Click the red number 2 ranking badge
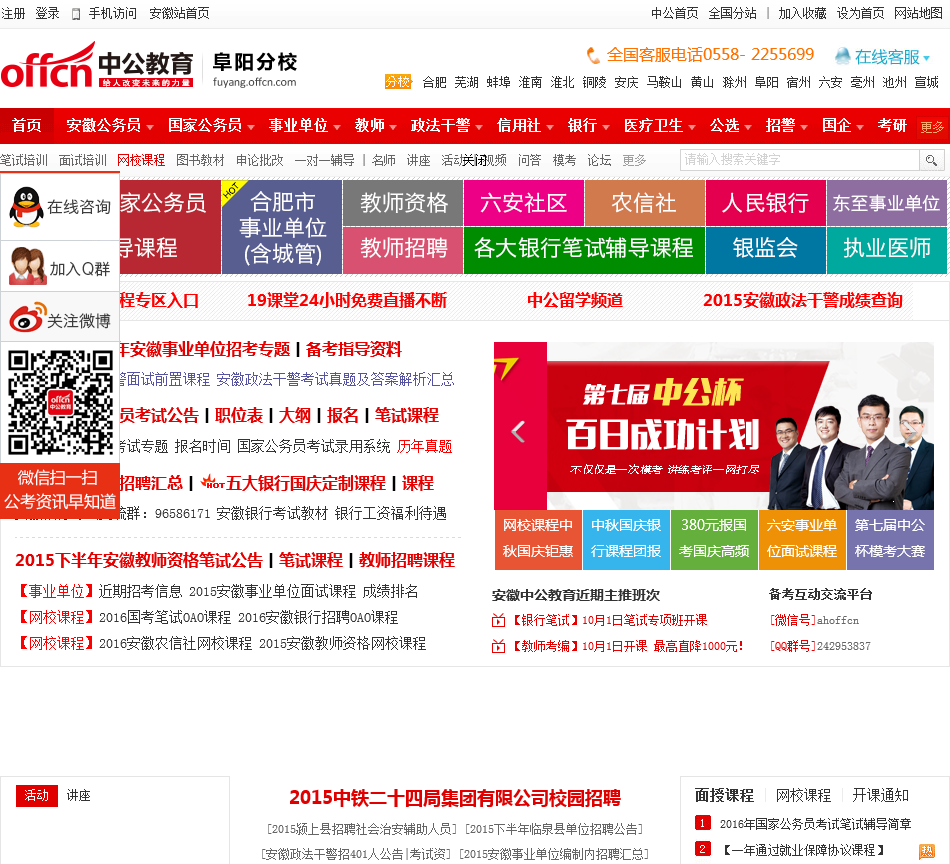The width and height of the screenshot is (950, 864). point(702,849)
